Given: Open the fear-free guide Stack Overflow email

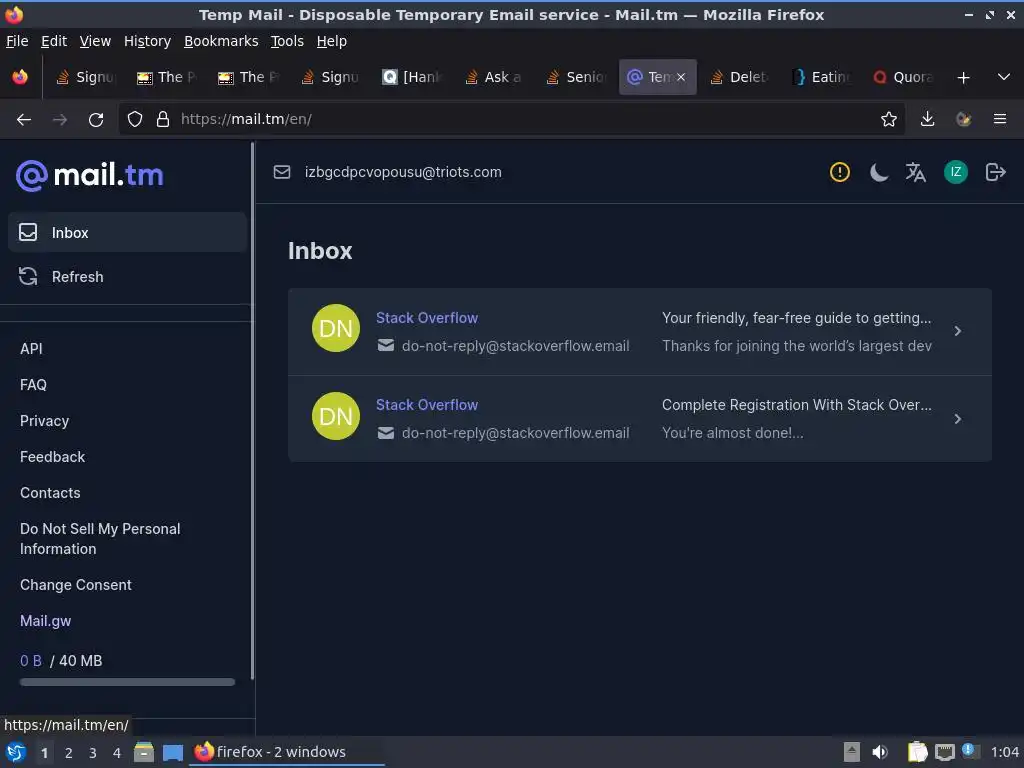Looking at the screenshot, I should tap(639, 332).
